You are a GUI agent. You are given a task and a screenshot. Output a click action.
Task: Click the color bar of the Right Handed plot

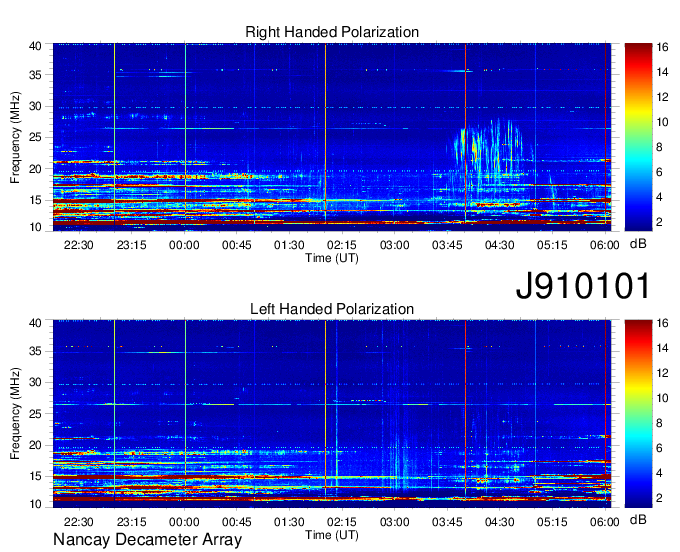pos(638,137)
